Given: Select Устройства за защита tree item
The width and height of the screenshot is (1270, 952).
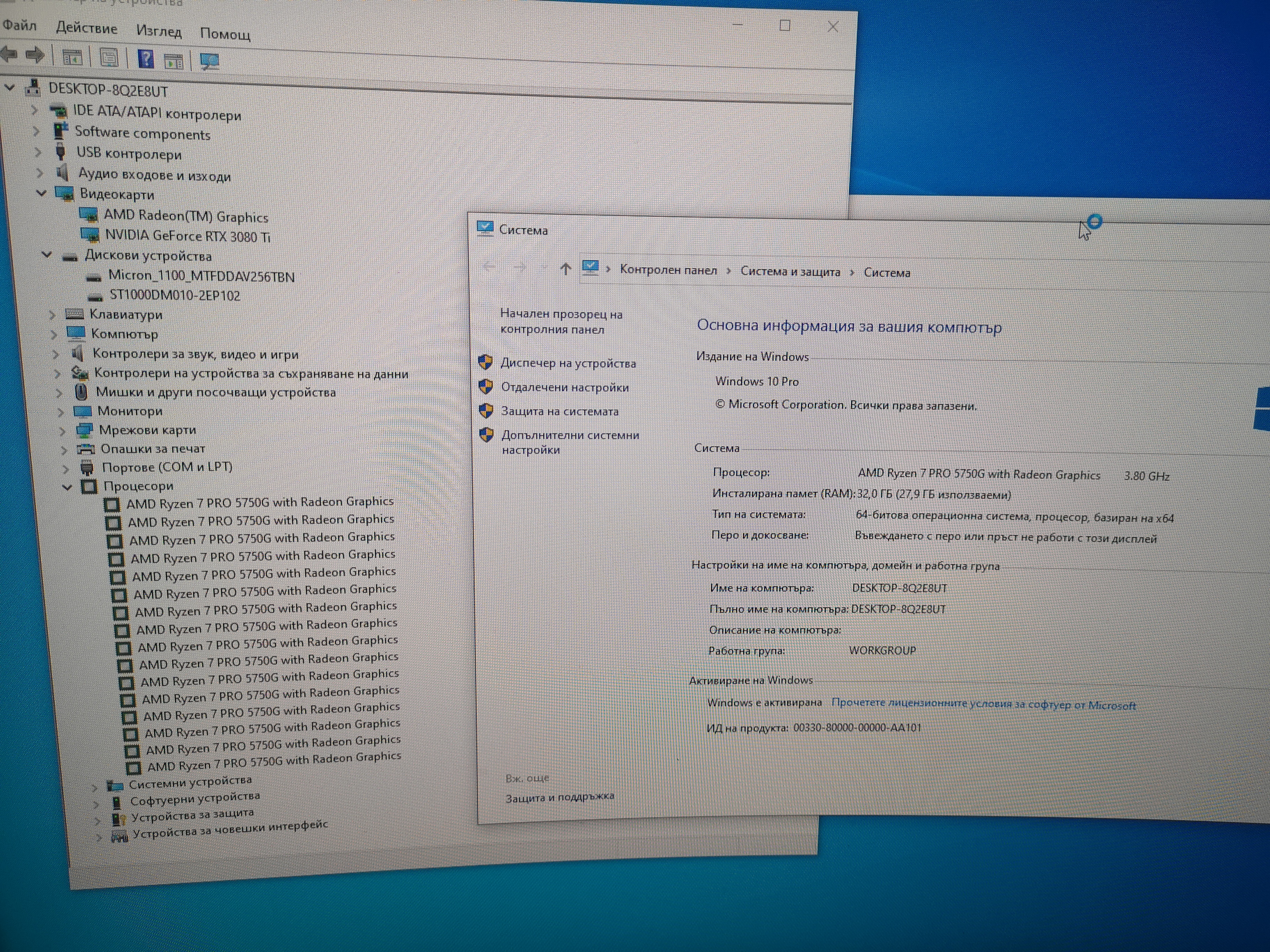Looking at the screenshot, I should [192, 815].
